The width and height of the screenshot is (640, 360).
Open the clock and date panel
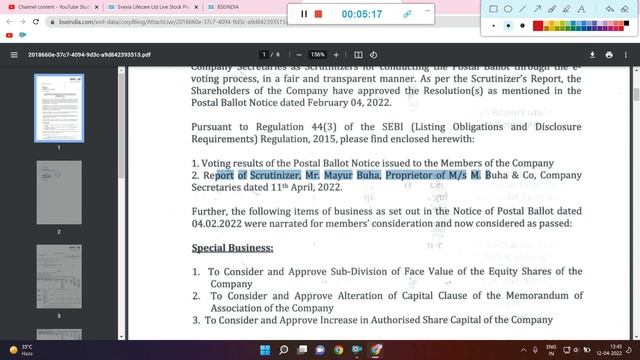(609, 350)
